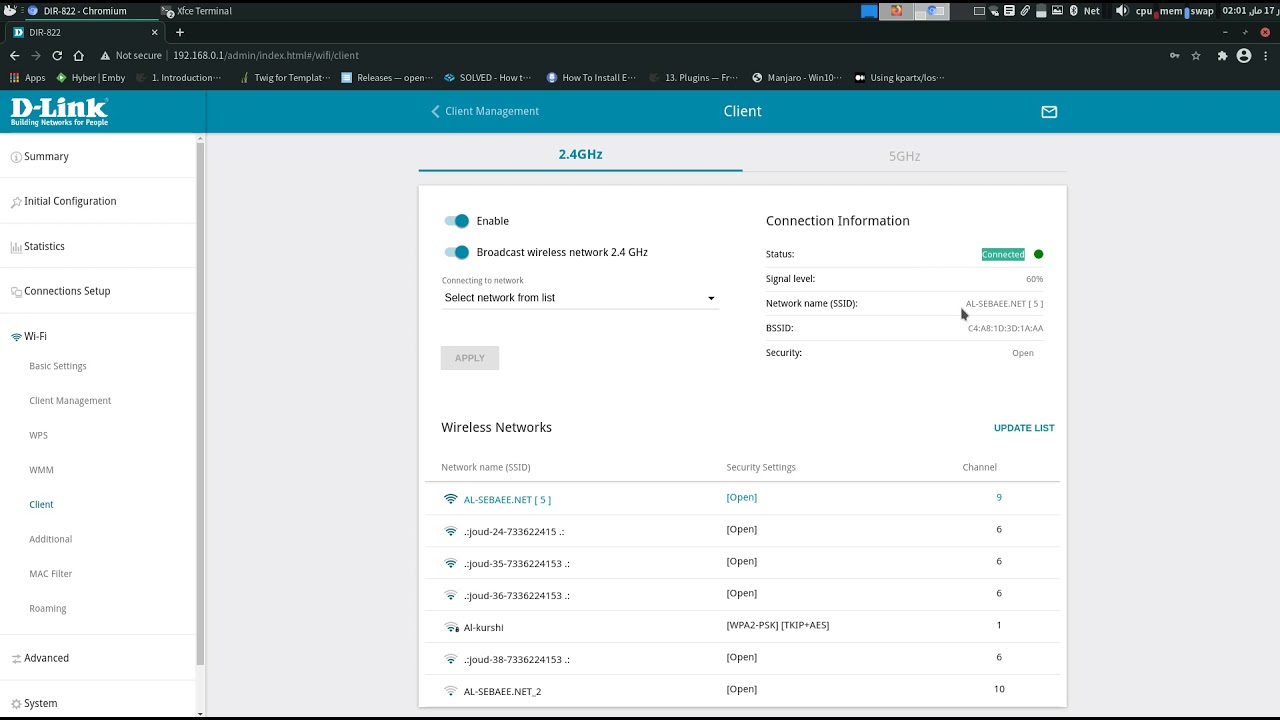Click the browser address bar URL
This screenshot has width=1280, height=720.
pos(266,56)
